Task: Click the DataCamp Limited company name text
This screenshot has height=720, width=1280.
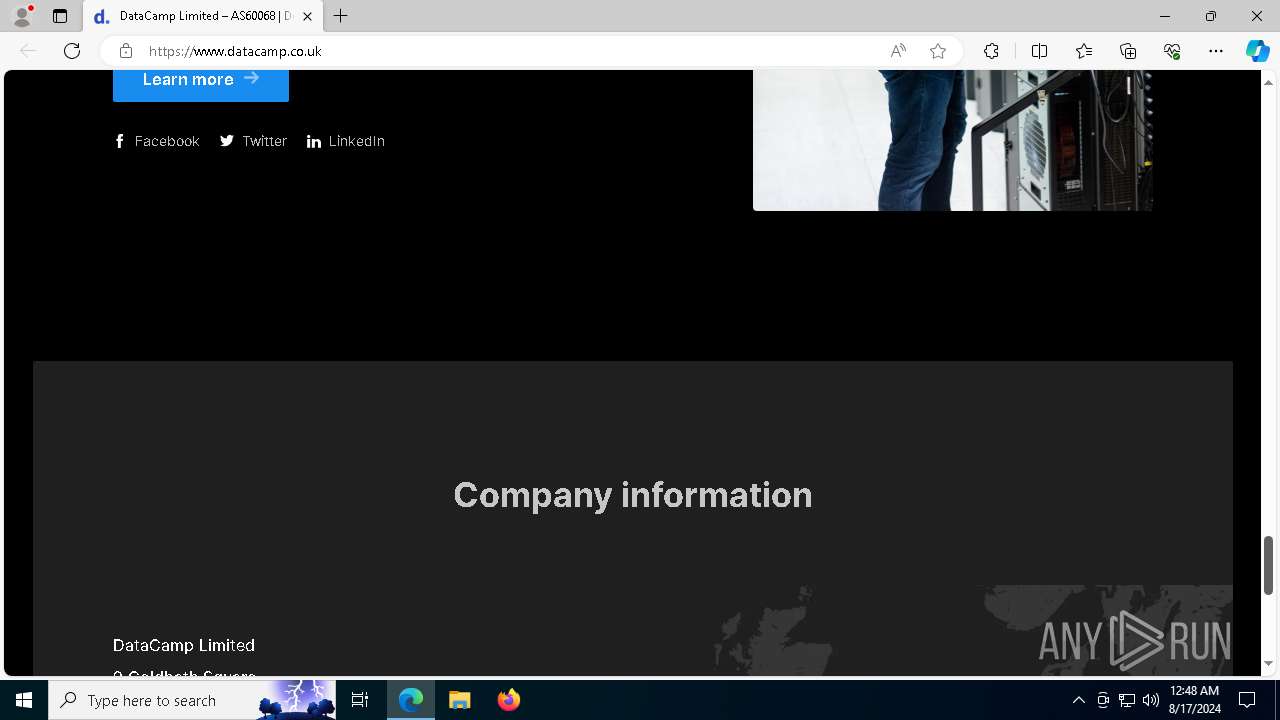Action: [184, 645]
